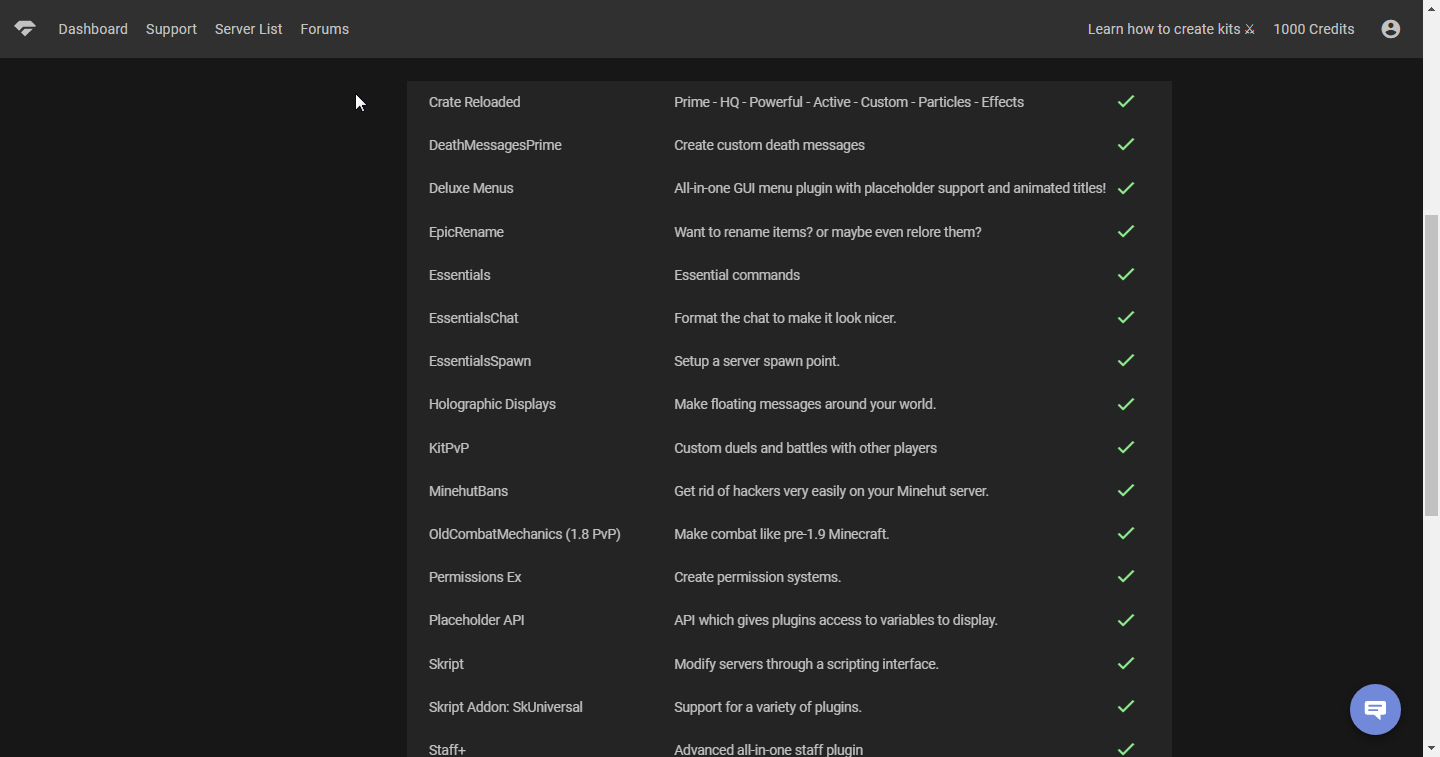Select the Placeholder API plugin name
The image size is (1440, 757).
coord(477,620)
